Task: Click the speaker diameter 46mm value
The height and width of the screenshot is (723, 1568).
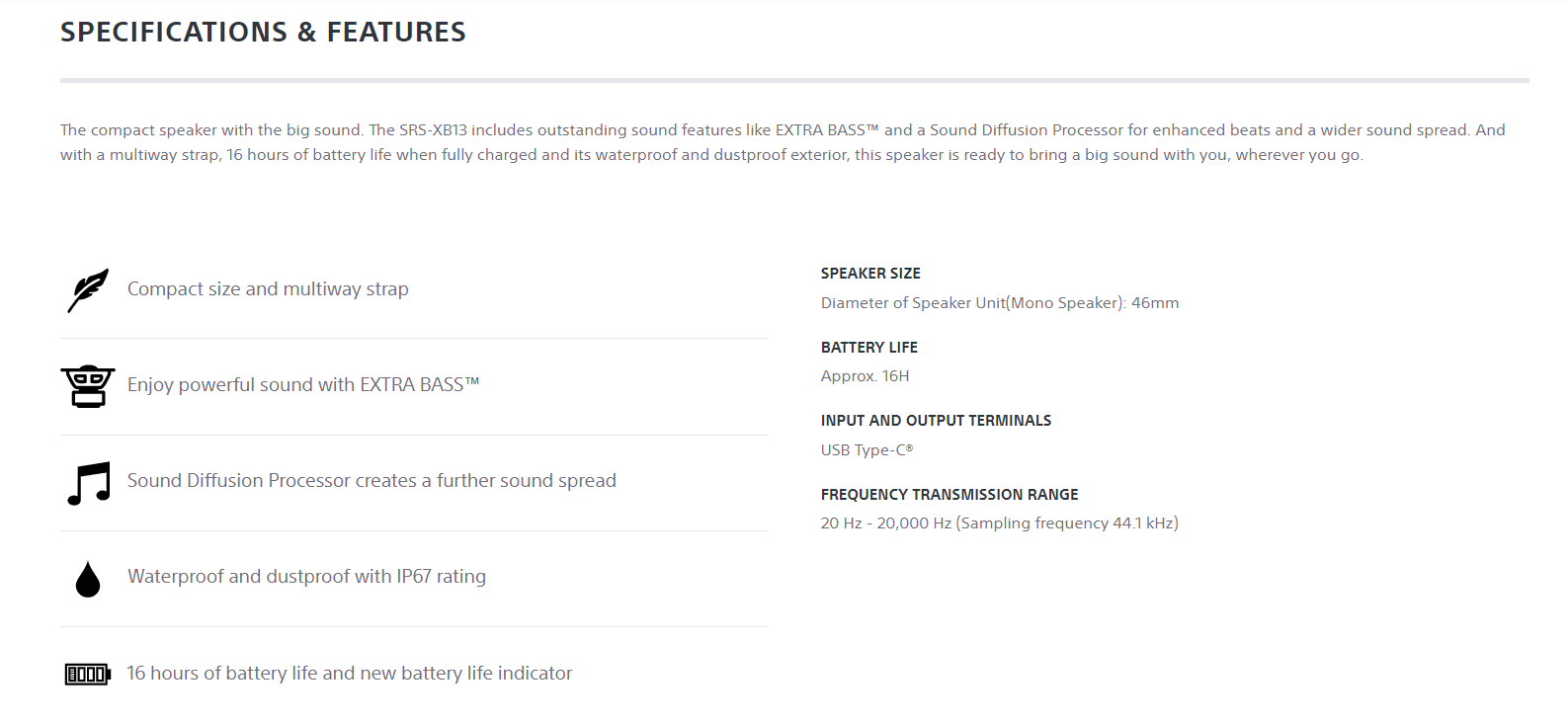Action: coord(1000,303)
